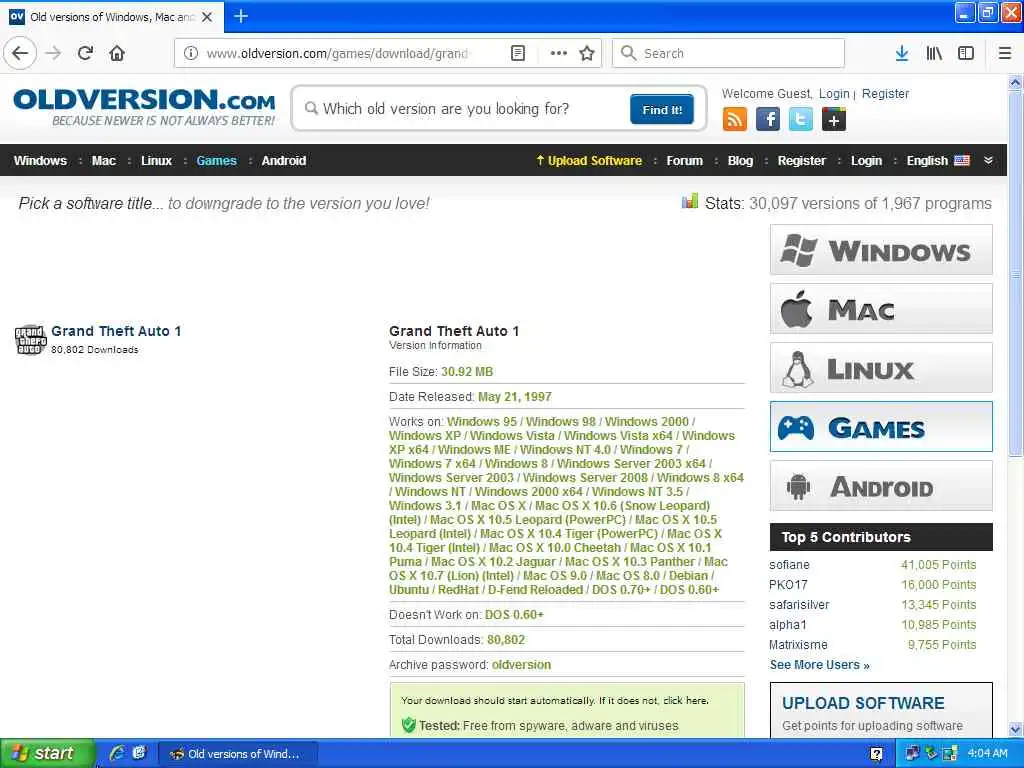Click Internet Explorer icon in quick launch
This screenshot has width=1024, height=768.
click(117, 753)
